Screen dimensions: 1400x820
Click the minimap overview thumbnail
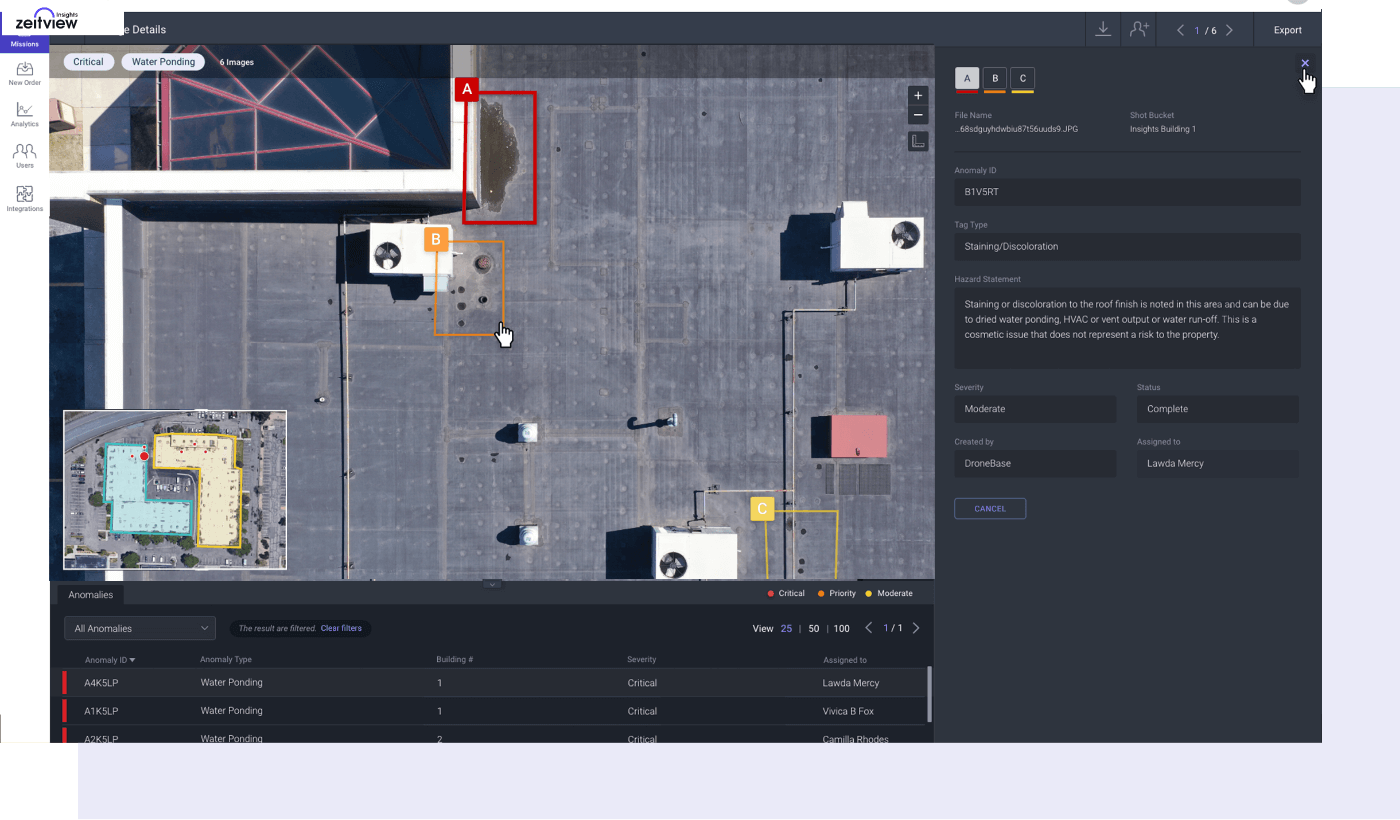175,489
